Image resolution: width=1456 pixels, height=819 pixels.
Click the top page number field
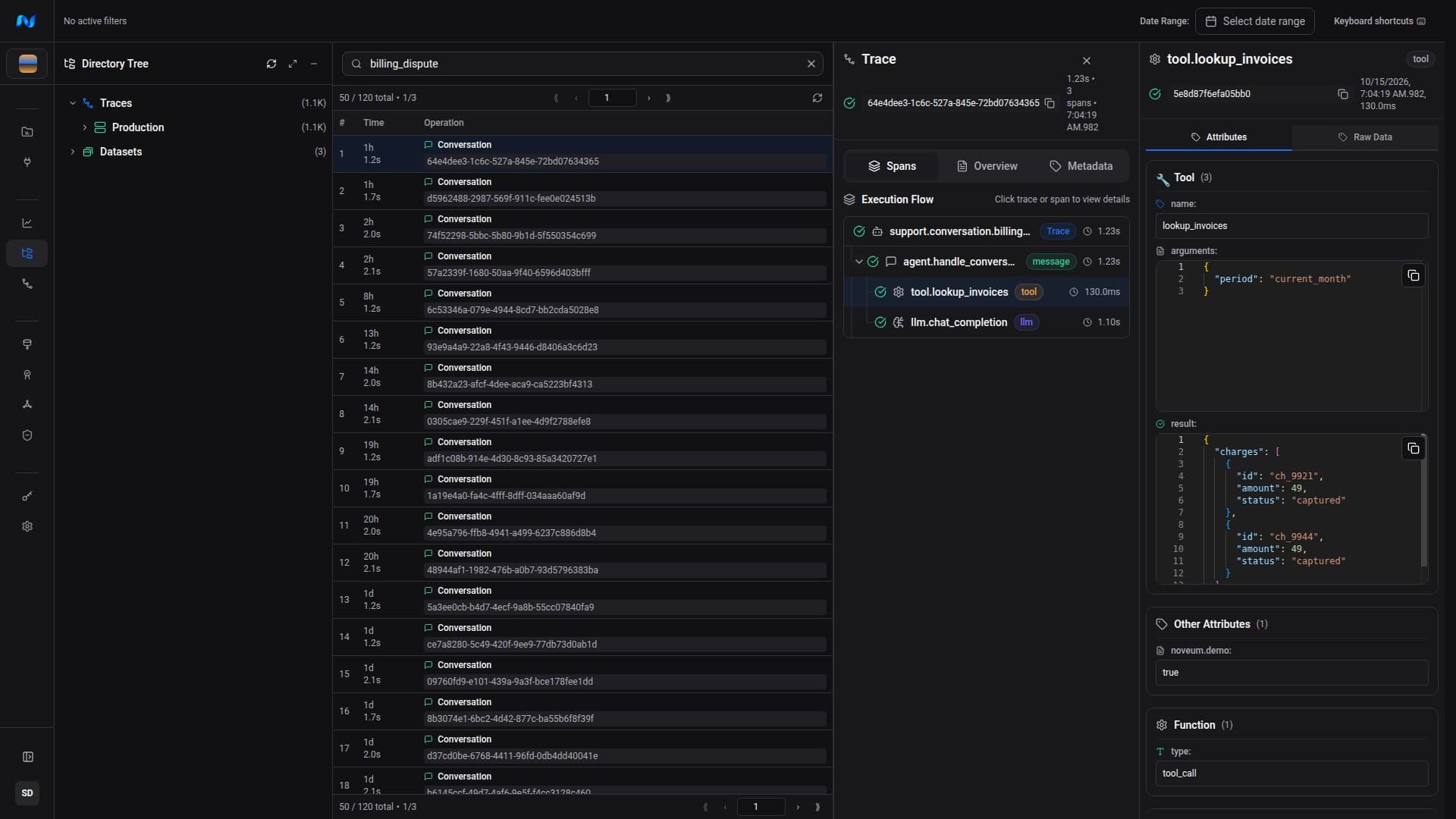coord(613,98)
